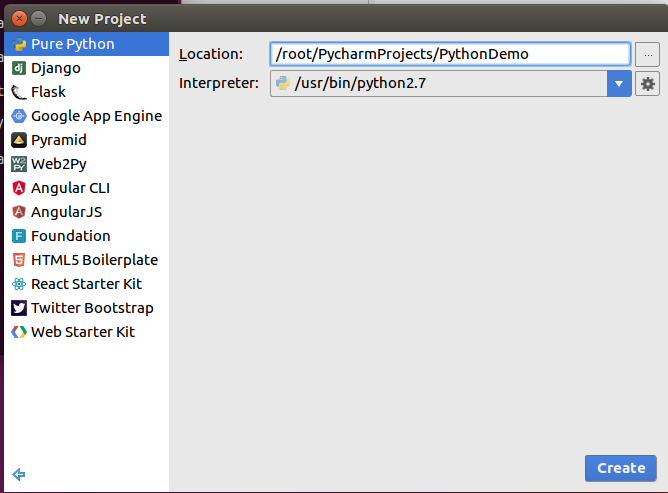Select HTML5 Boilerplate template

click(86, 260)
